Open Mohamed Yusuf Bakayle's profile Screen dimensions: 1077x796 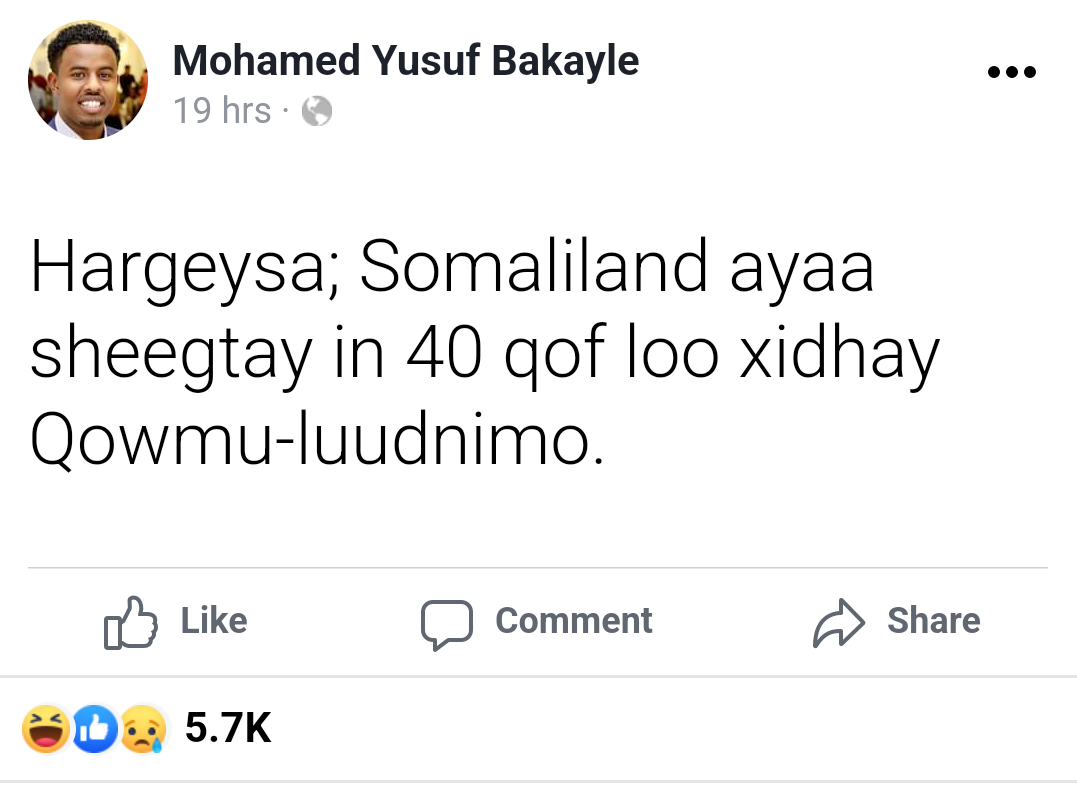406,60
